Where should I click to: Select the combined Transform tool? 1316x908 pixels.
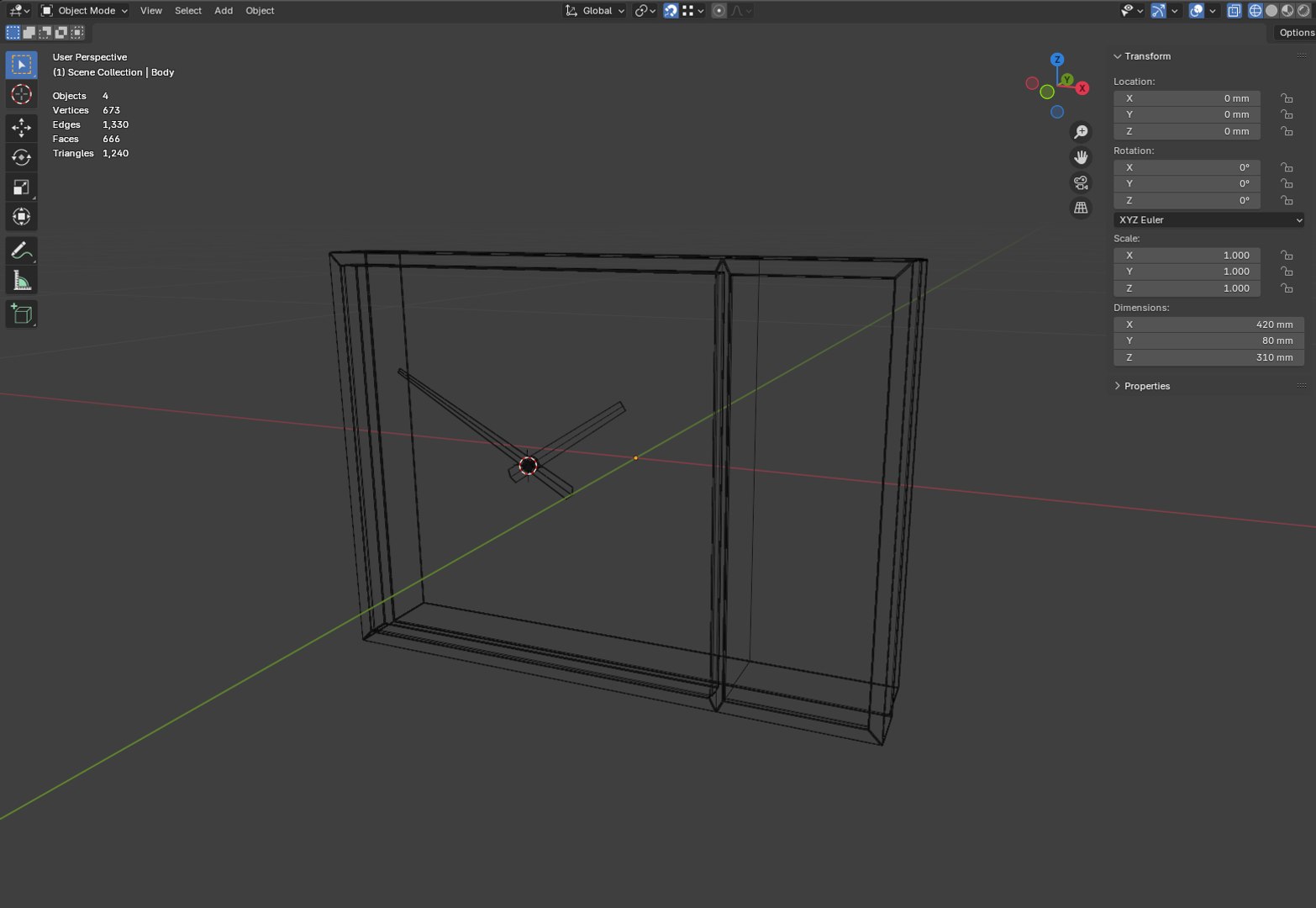pos(21,216)
